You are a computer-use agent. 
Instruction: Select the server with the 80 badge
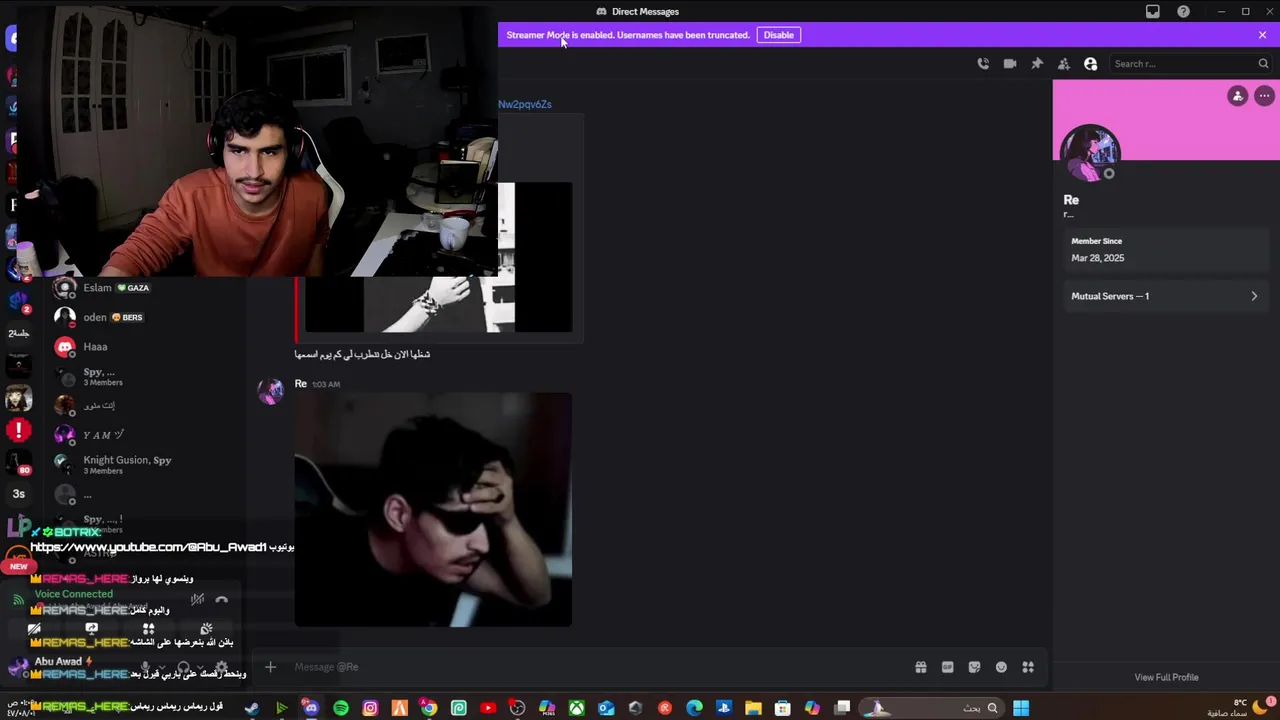click(x=18, y=463)
